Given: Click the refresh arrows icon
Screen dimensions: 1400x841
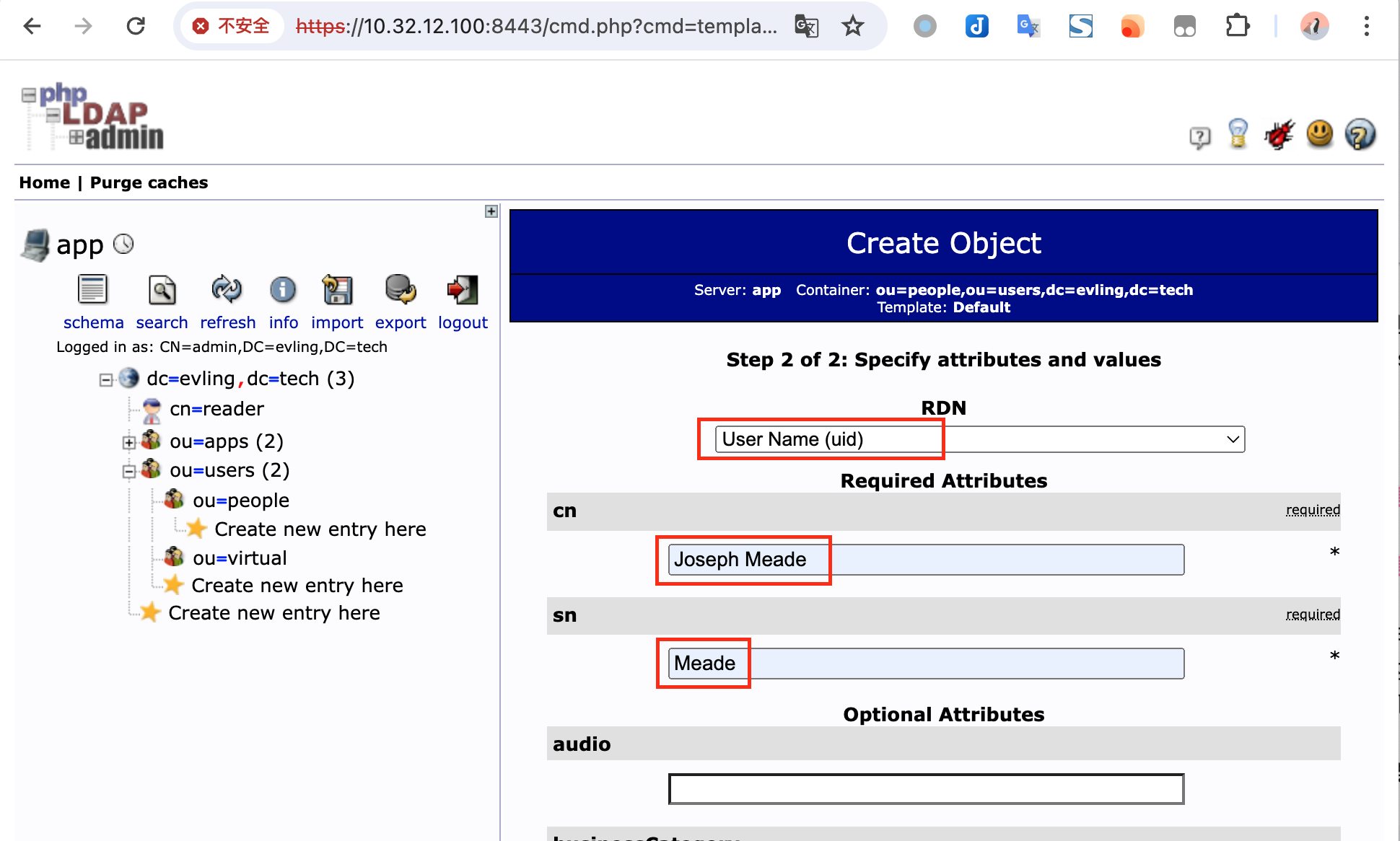Looking at the screenshot, I should pyautogui.click(x=227, y=290).
